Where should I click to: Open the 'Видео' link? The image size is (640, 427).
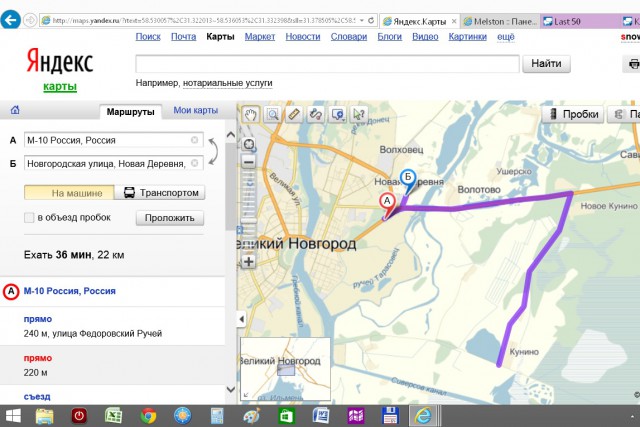pyautogui.click(x=425, y=37)
